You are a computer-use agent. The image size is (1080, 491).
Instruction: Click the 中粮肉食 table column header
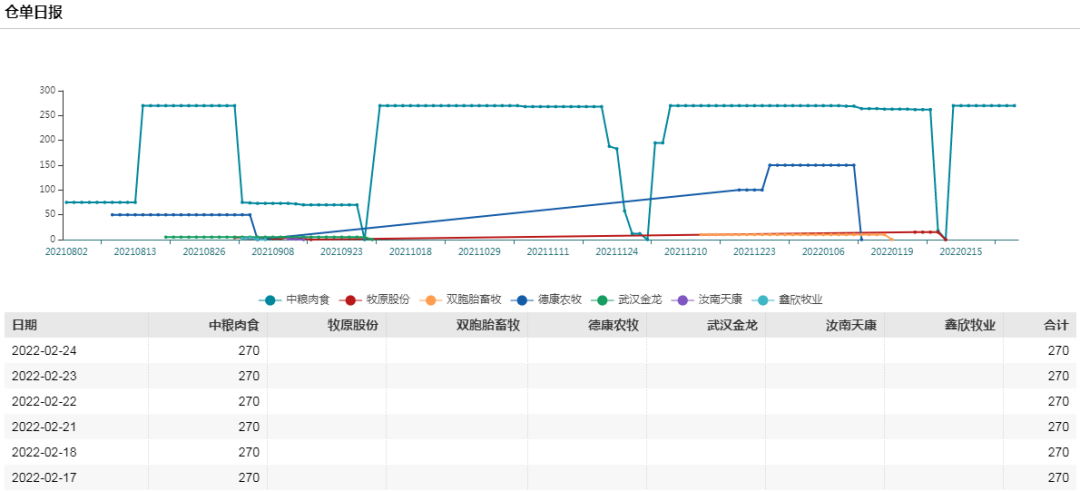click(x=234, y=325)
